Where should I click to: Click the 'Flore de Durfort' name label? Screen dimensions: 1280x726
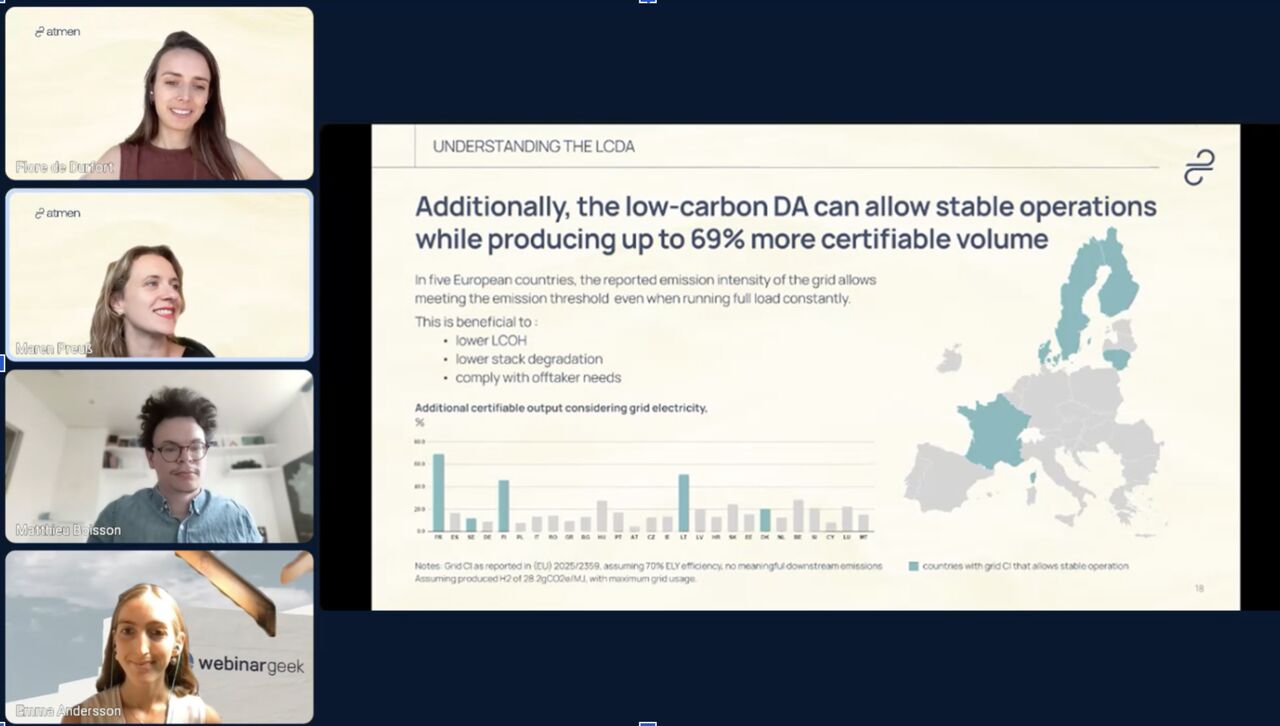coord(64,167)
